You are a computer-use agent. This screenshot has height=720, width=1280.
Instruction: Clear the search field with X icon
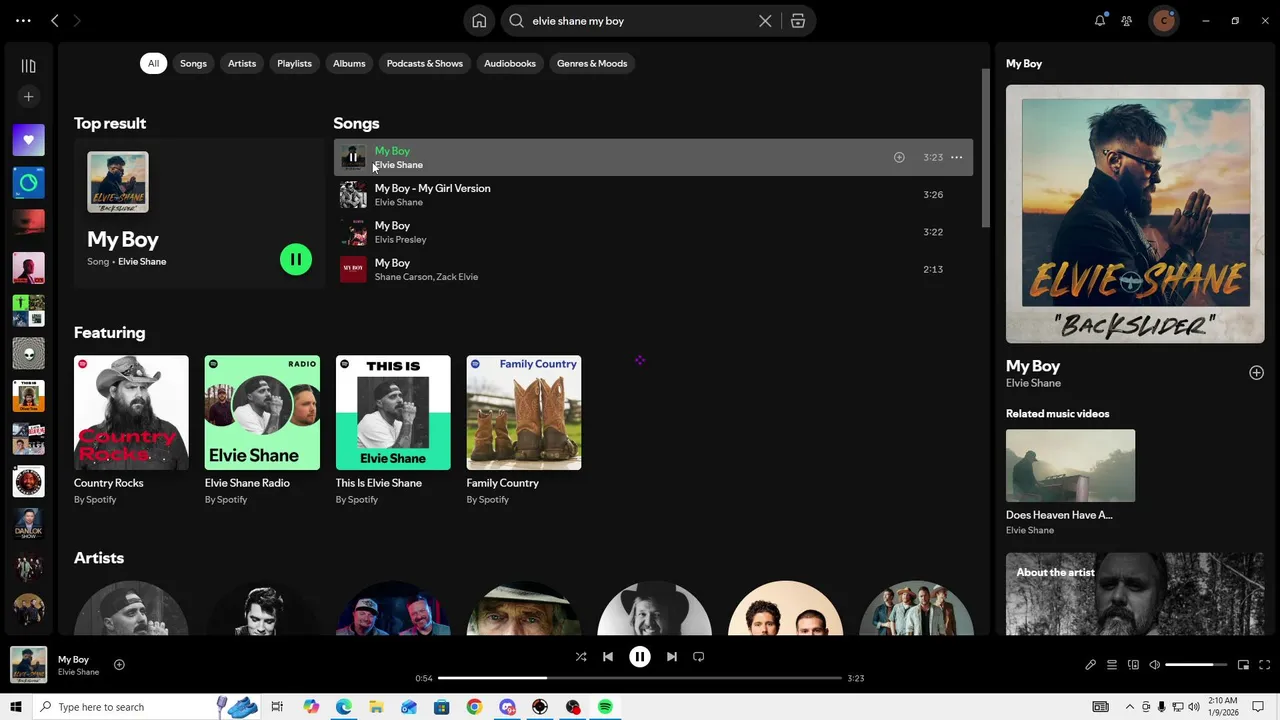pos(765,21)
